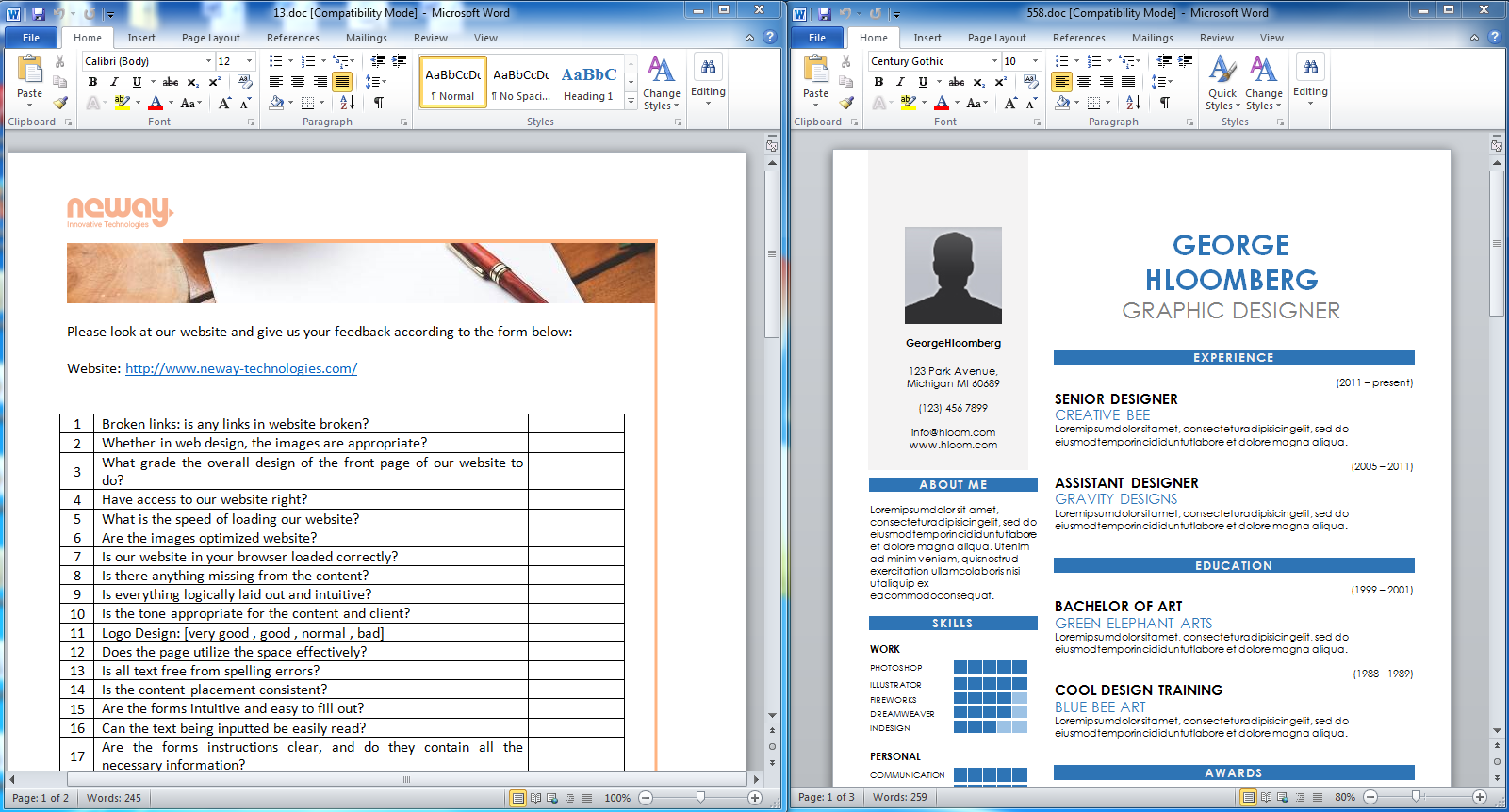Toggle Italic in the 558.doc window

pos(900,82)
